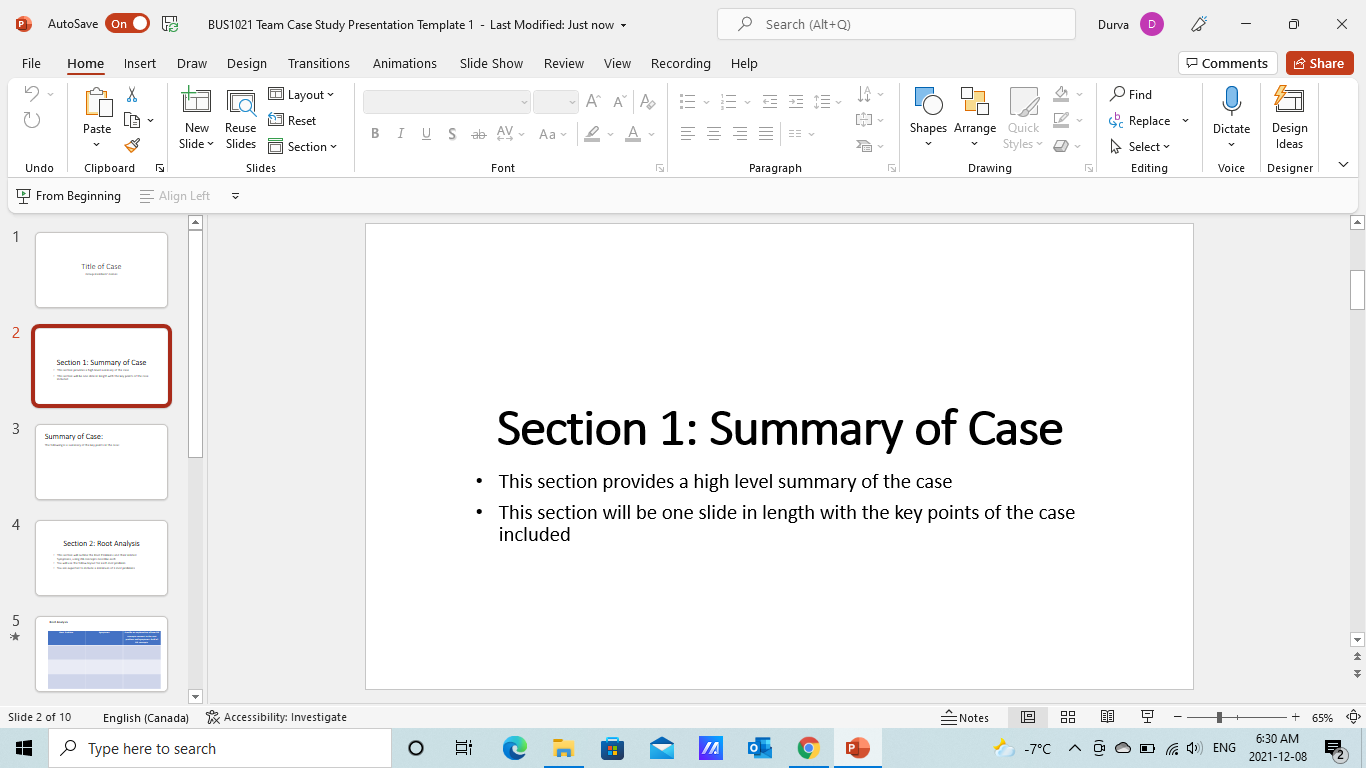Justify the paragraph text
Image resolution: width=1366 pixels, height=768 pixels.
(766, 134)
